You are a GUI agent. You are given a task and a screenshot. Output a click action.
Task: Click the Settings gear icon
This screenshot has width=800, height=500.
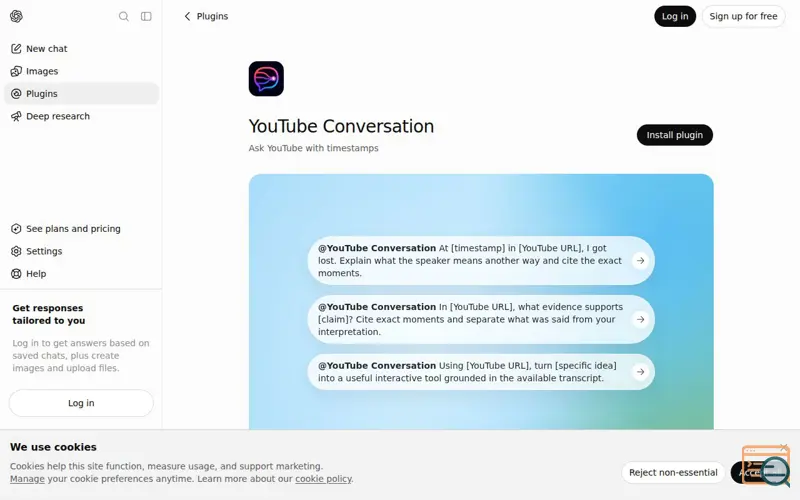[16, 251]
